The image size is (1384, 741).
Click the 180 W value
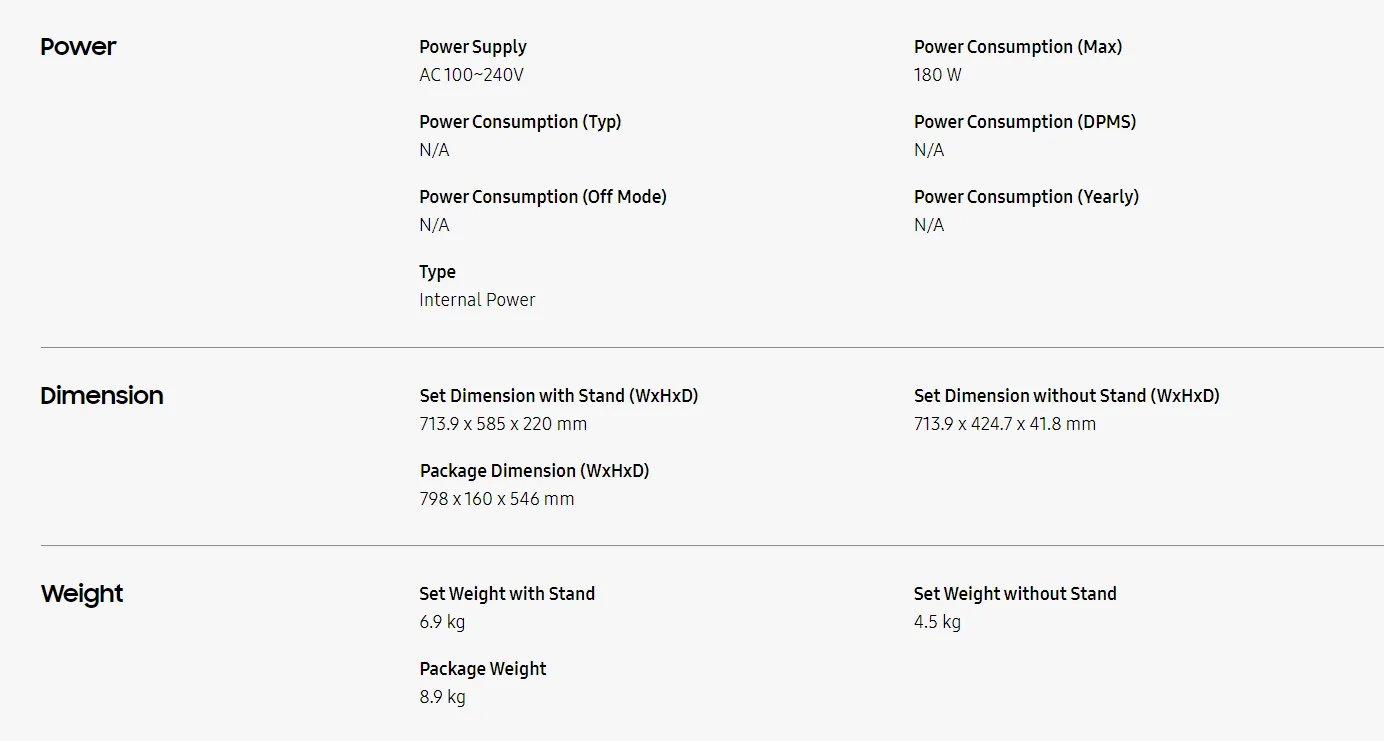[937, 75]
